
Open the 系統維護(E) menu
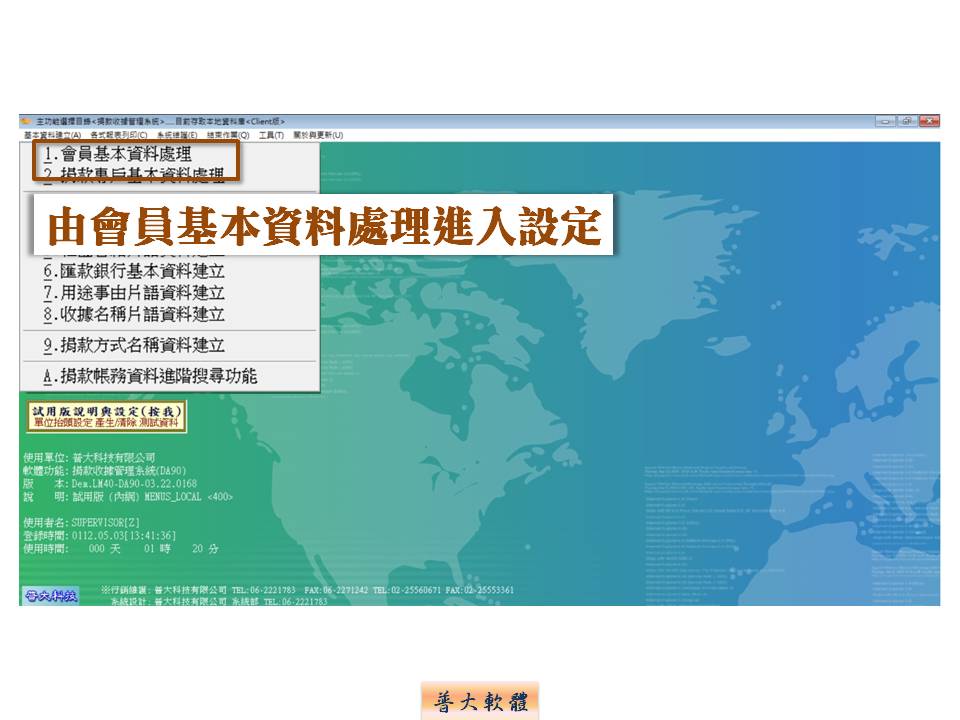[x=177, y=135]
